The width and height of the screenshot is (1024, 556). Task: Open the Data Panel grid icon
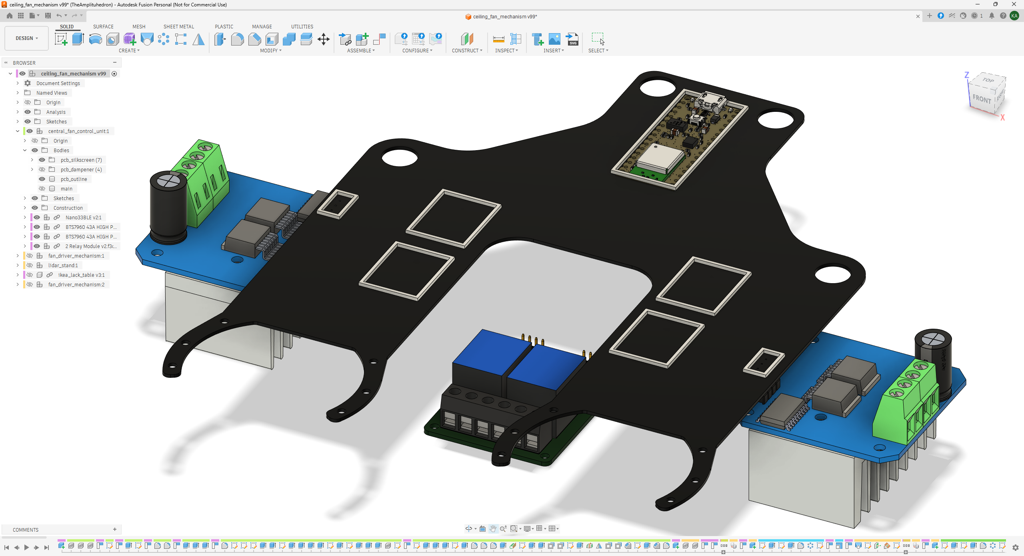click(x=21, y=16)
